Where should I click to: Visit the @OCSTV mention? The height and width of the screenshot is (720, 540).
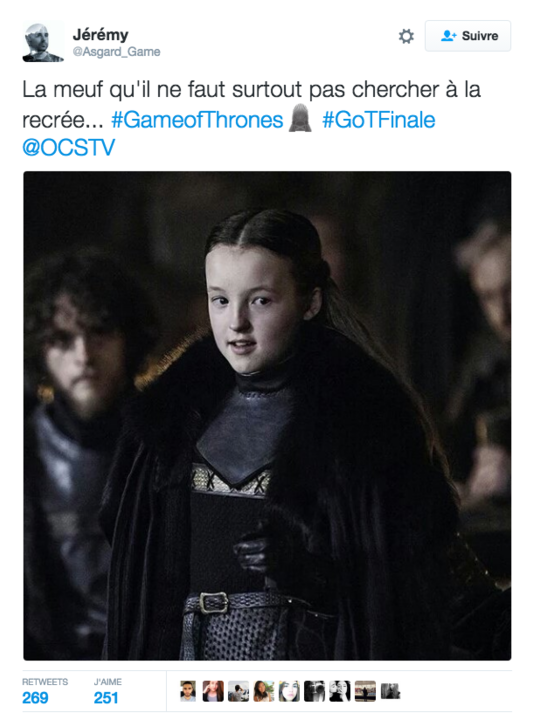68,148
